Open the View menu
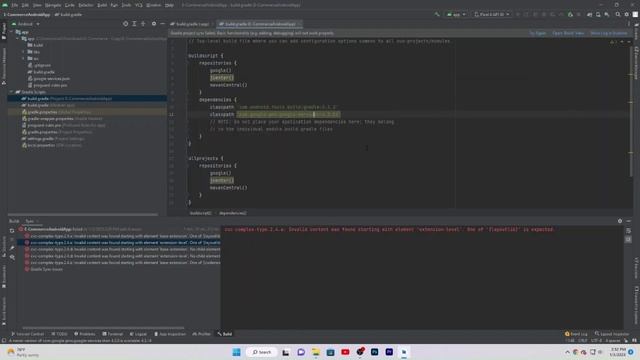The image size is (640, 360). click(x=37, y=5)
